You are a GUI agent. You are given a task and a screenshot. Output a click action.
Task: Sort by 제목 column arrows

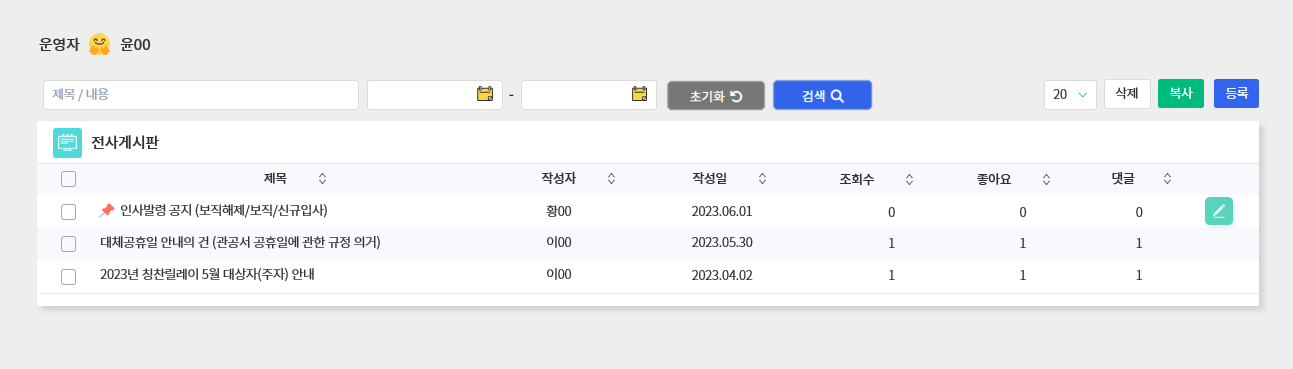(322, 179)
